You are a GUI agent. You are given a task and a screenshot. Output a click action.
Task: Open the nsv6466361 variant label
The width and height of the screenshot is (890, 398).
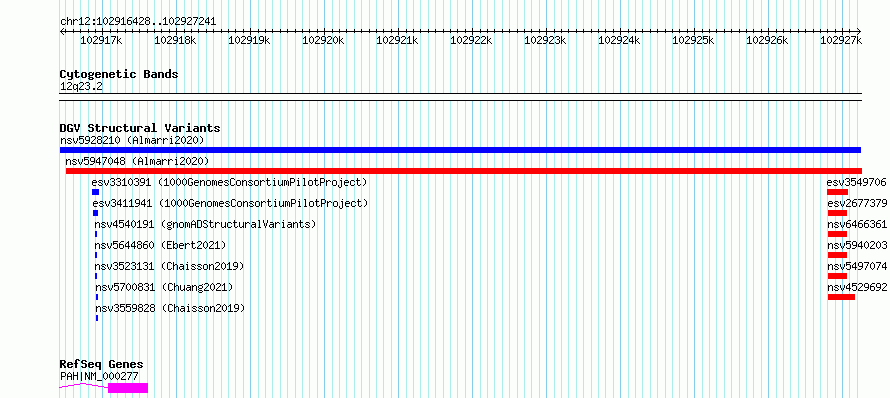(x=857, y=224)
